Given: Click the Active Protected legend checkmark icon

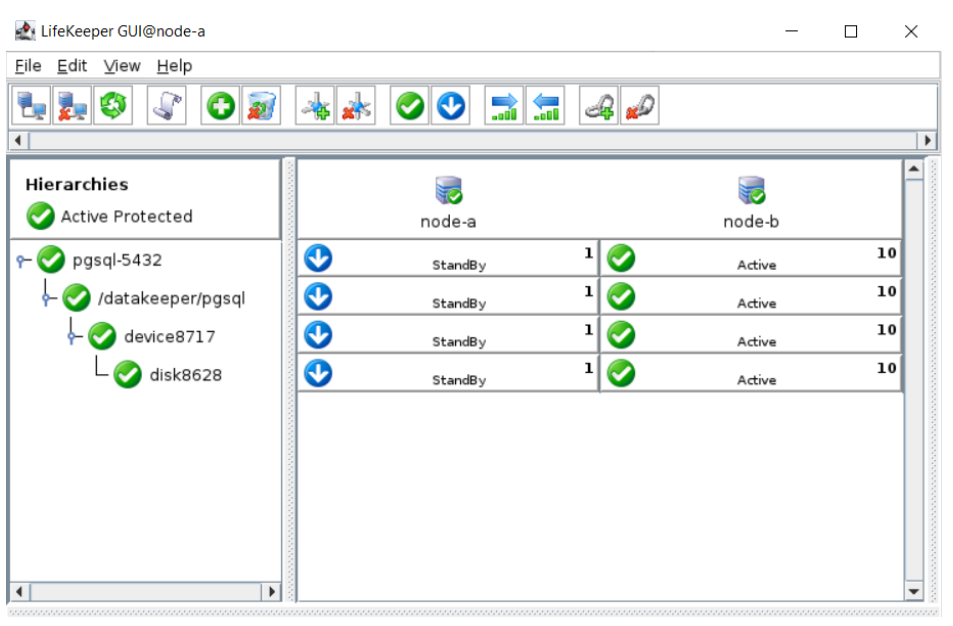Looking at the screenshot, I should coord(41,216).
